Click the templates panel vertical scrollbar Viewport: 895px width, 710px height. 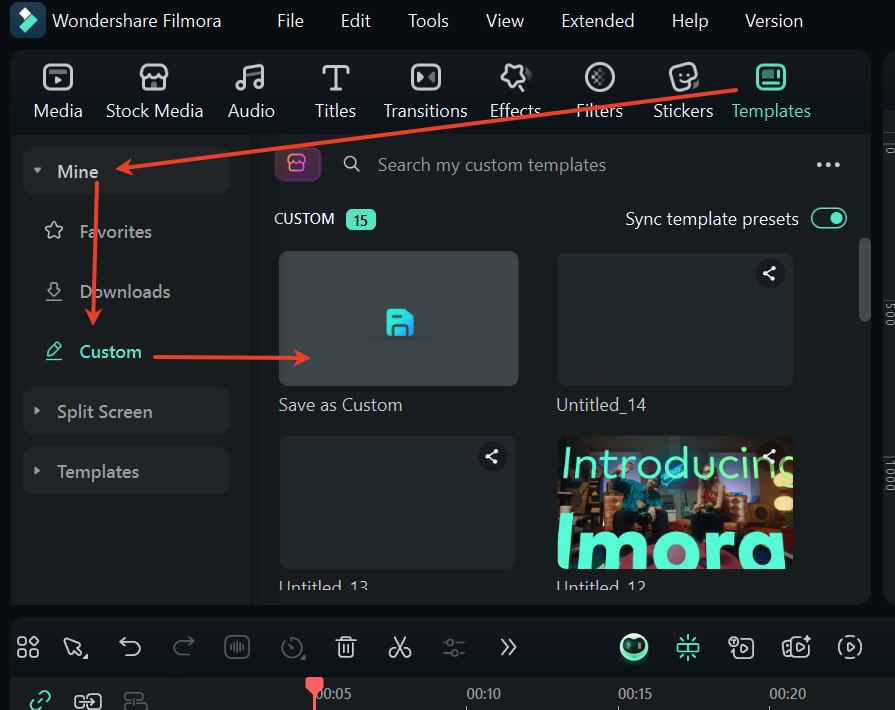(865, 280)
